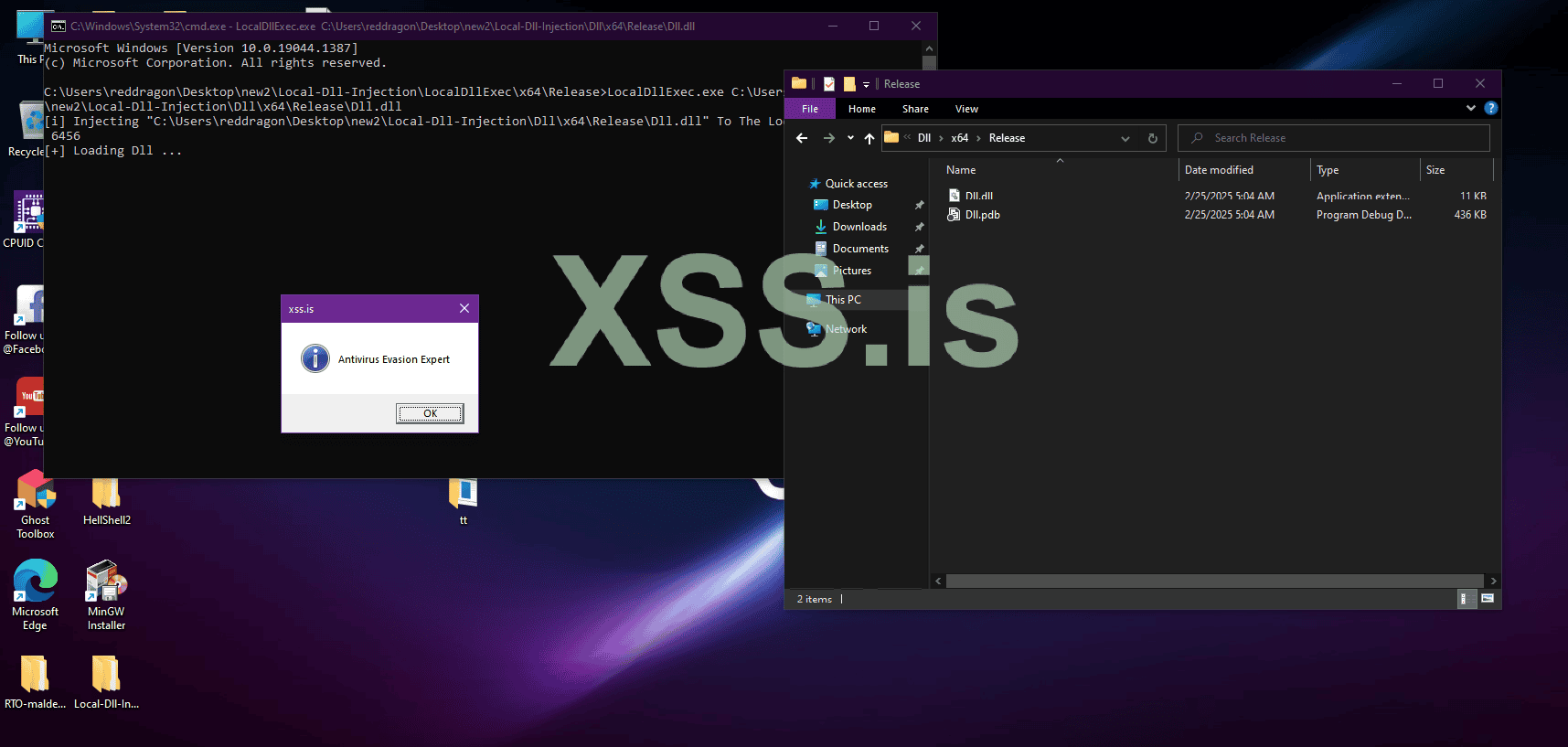Open Properties from Explorer quick access toolbar
The width and height of the screenshot is (1568, 747).
(829, 84)
